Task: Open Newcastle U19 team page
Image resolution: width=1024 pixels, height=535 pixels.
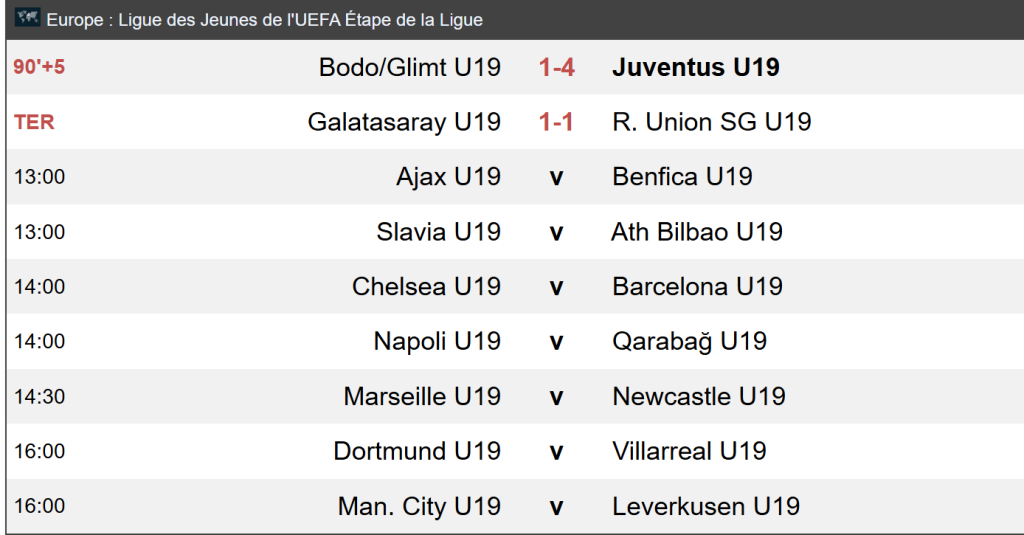Action: [x=699, y=397]
